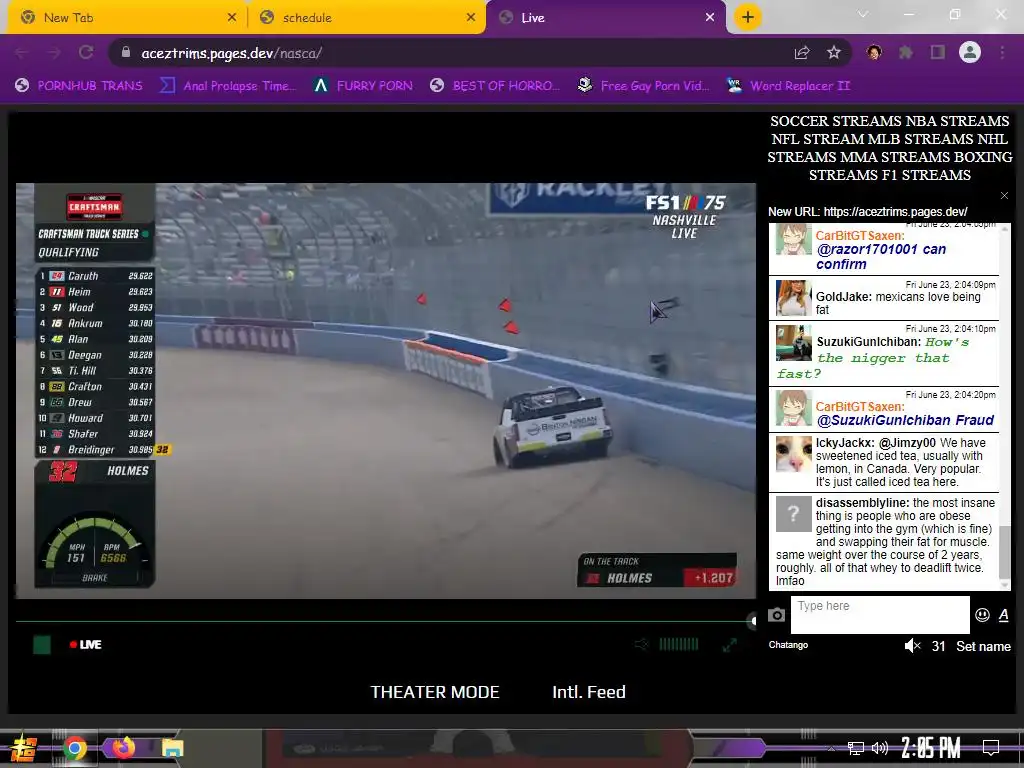Click the LIVE indicator in player
This screenshot has height=768, width=1024.
point(86,645)
